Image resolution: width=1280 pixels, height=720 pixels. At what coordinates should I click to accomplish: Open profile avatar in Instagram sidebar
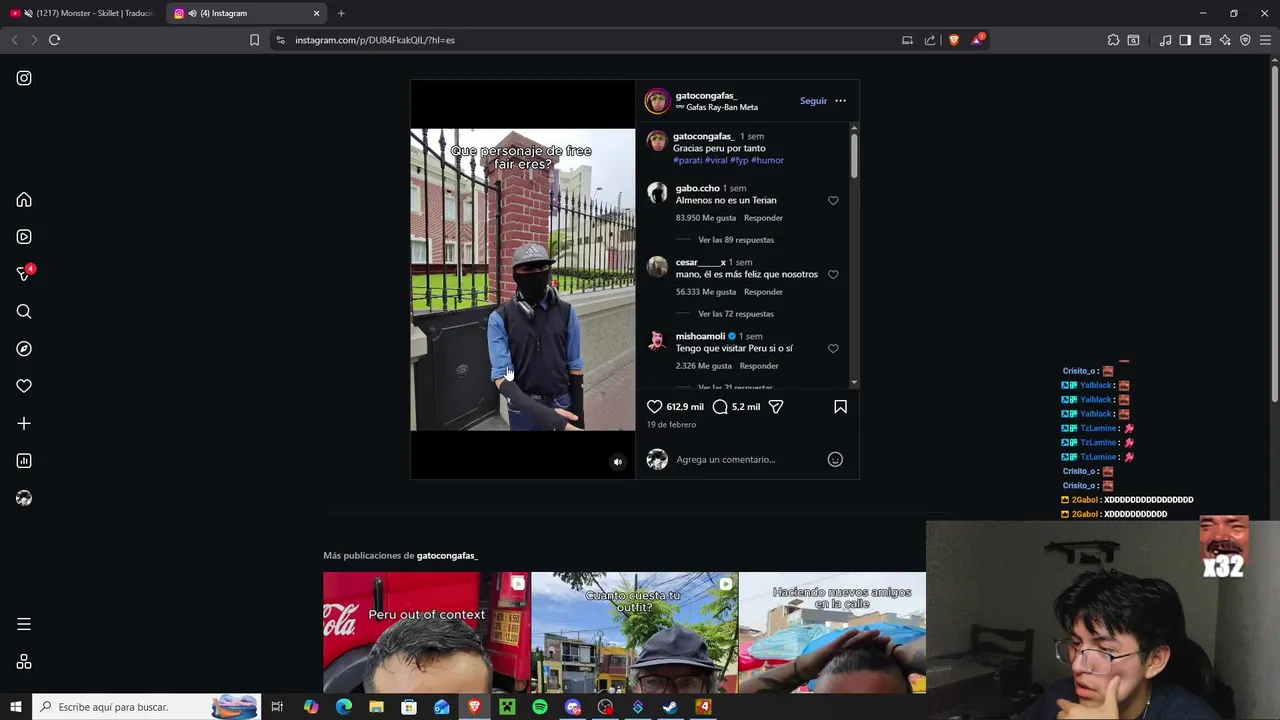click(x=24, y=498)
